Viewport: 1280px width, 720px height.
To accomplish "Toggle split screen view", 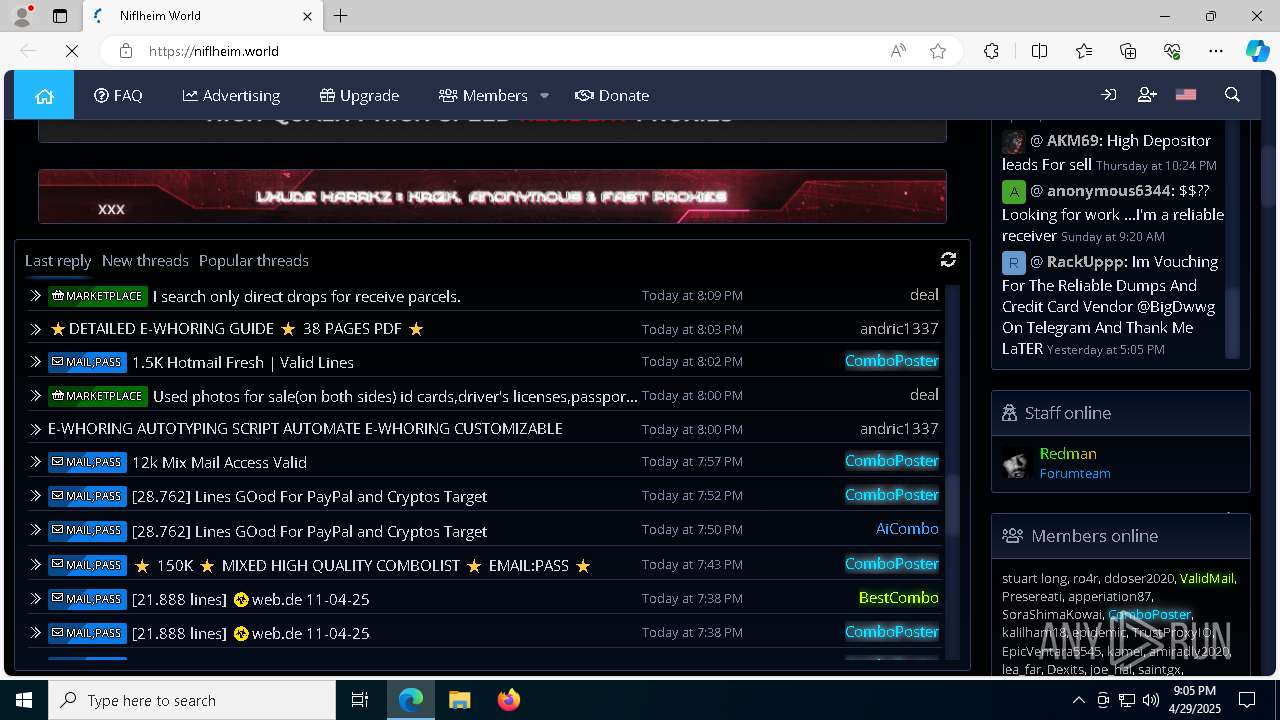I will click(x=1039, y=51).
